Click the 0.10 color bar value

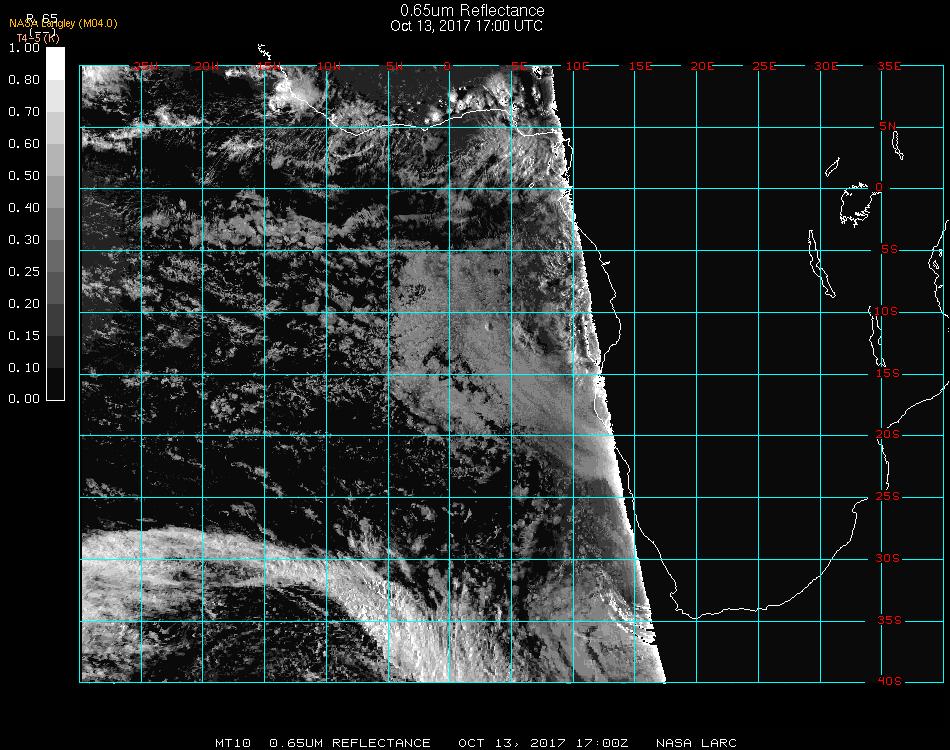[24, 368]
